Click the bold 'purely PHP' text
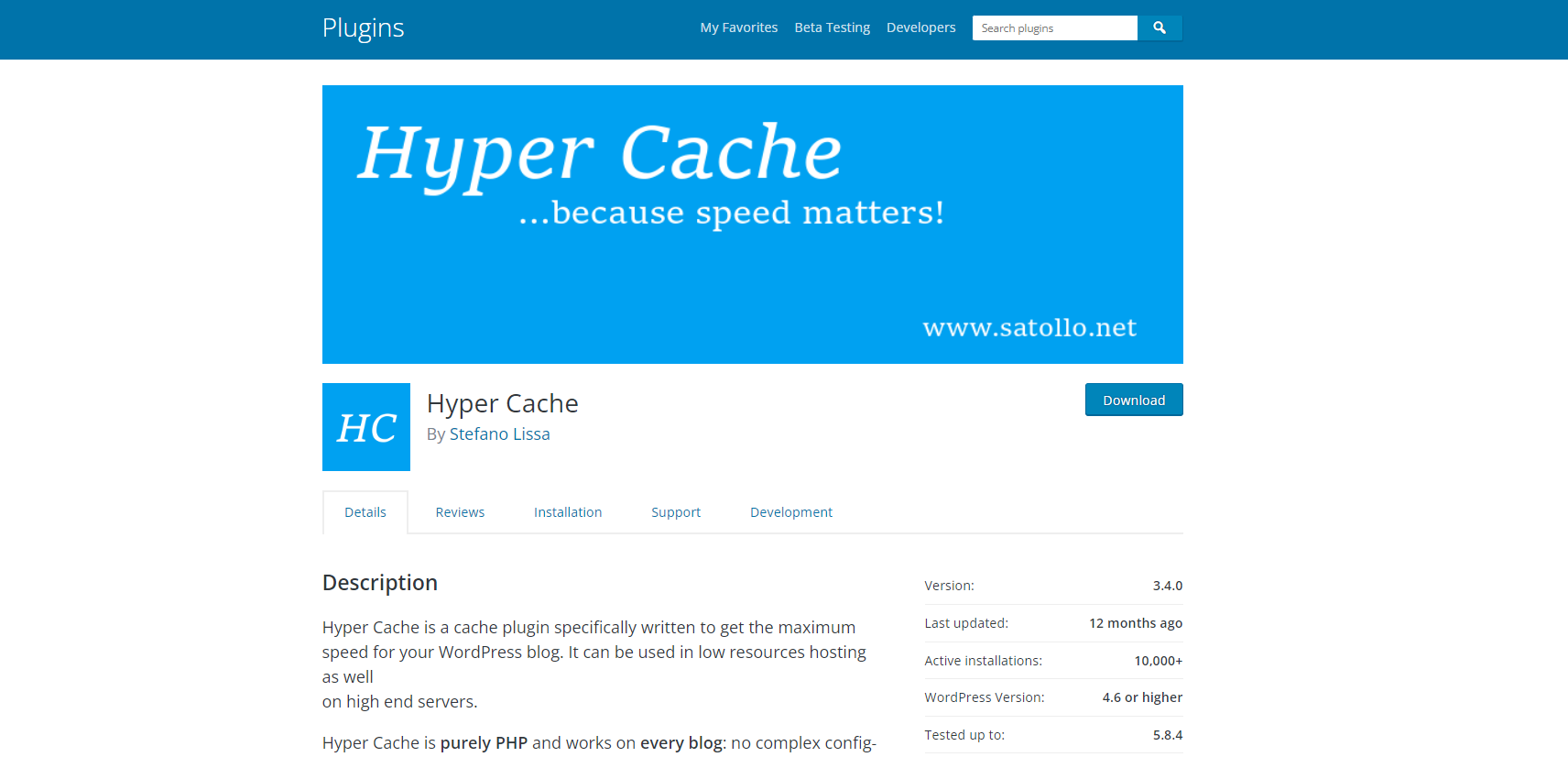 (x=484, y=743)
